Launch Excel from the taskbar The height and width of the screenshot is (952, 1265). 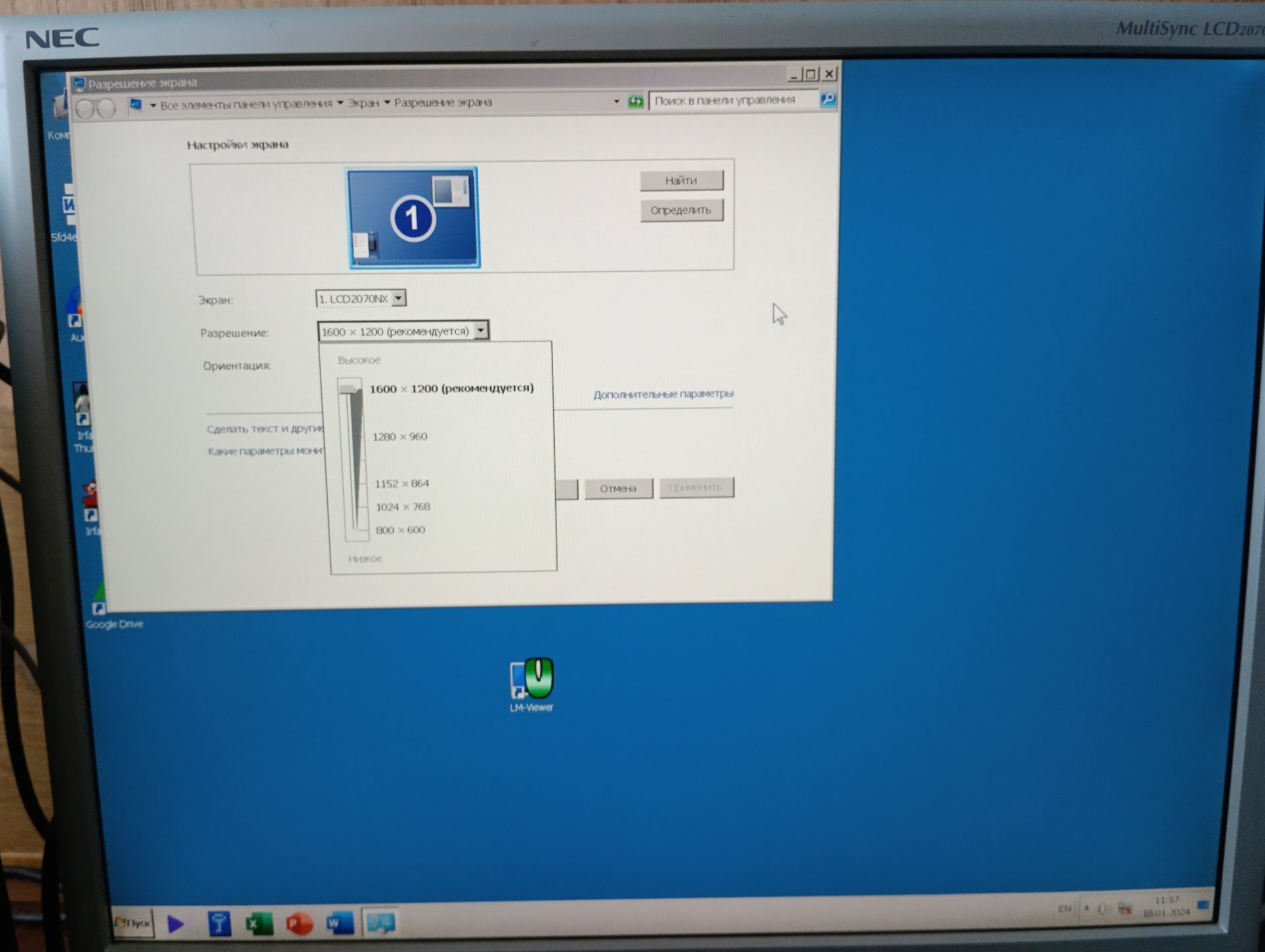coord(259,923)
